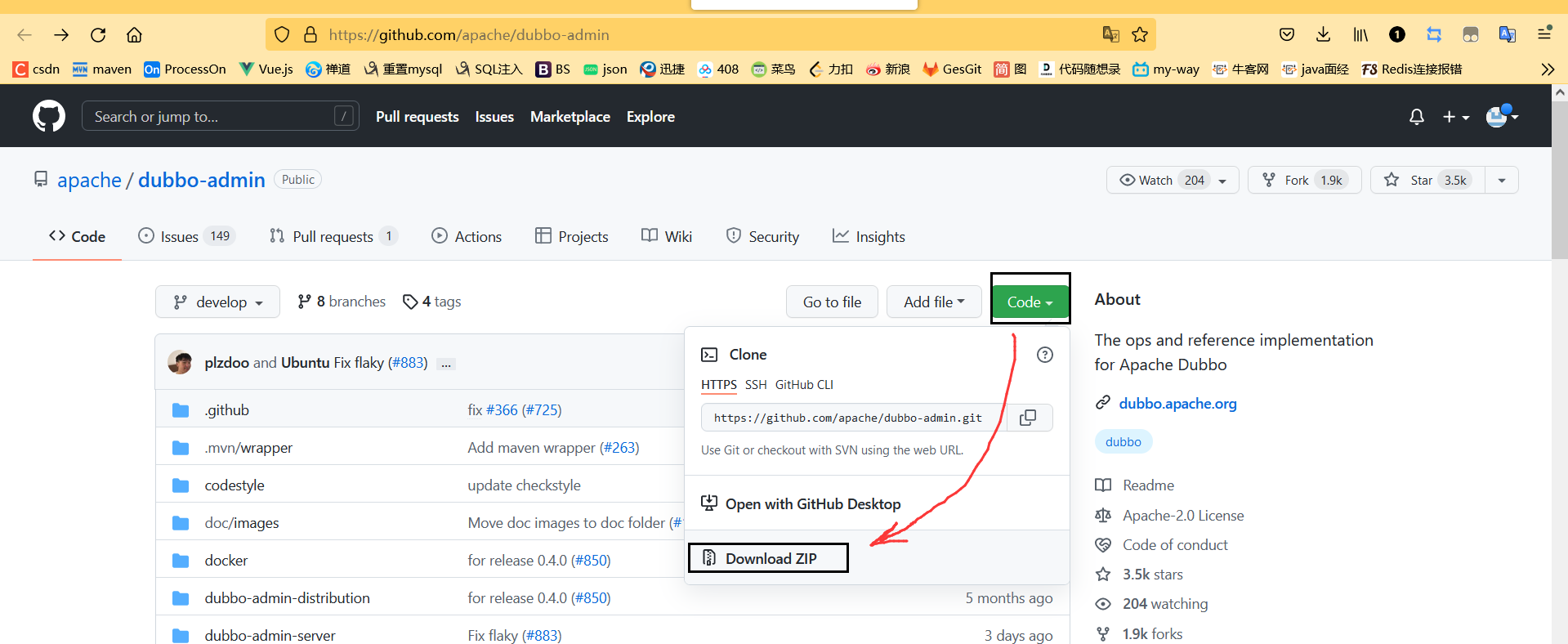Click plzdoo's commit author avatar
Screen dimensions: 1568x644
point(180,362)
